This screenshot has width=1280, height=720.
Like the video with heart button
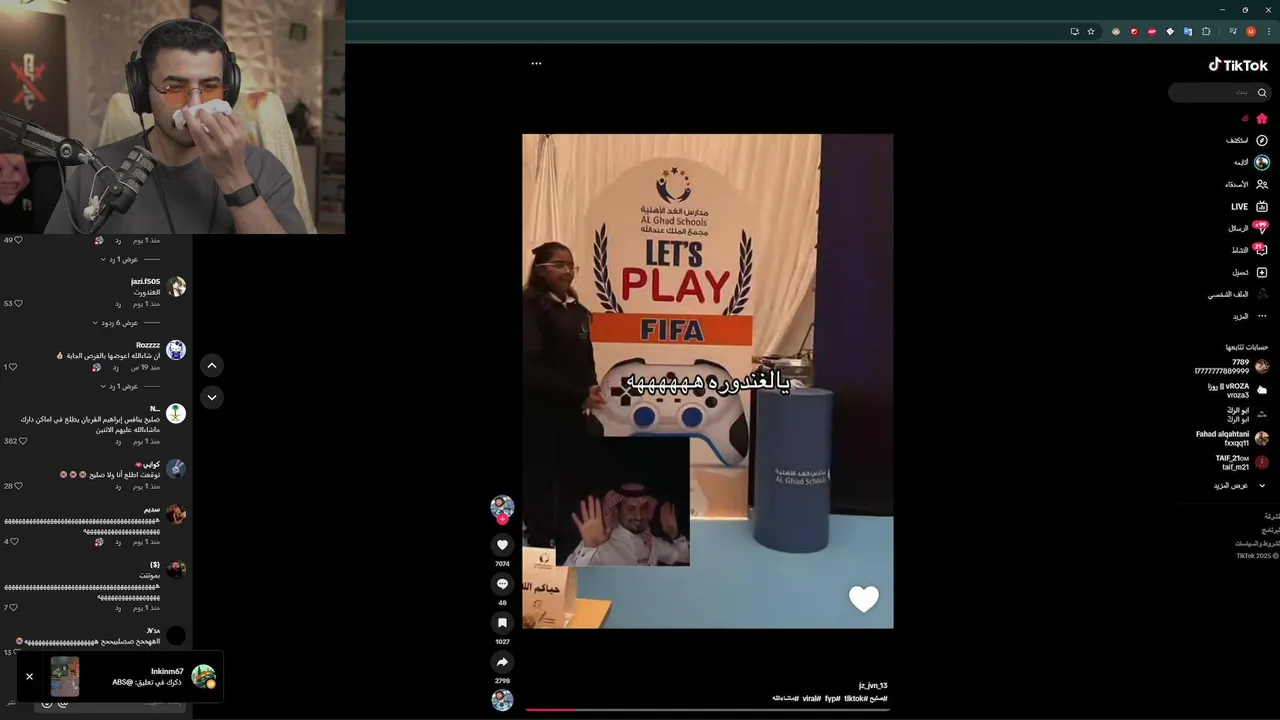click(x=502, y=544)
